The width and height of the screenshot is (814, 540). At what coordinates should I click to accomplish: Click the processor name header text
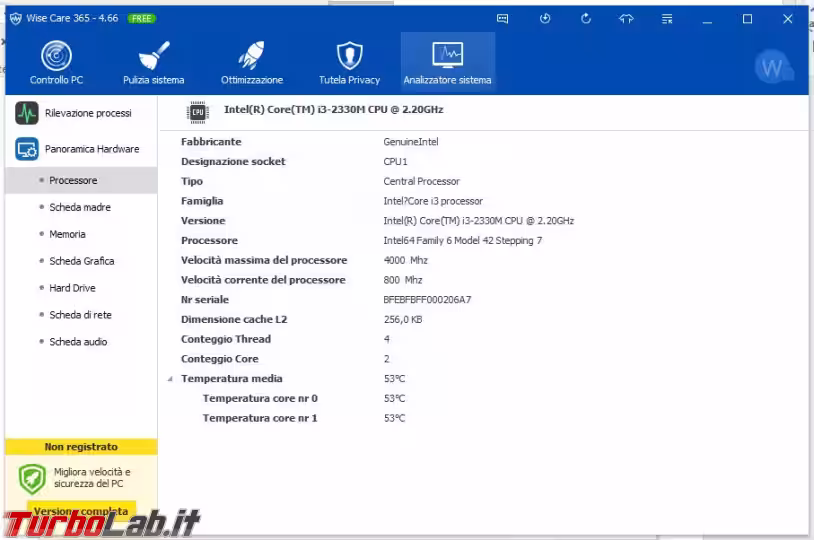334,110
